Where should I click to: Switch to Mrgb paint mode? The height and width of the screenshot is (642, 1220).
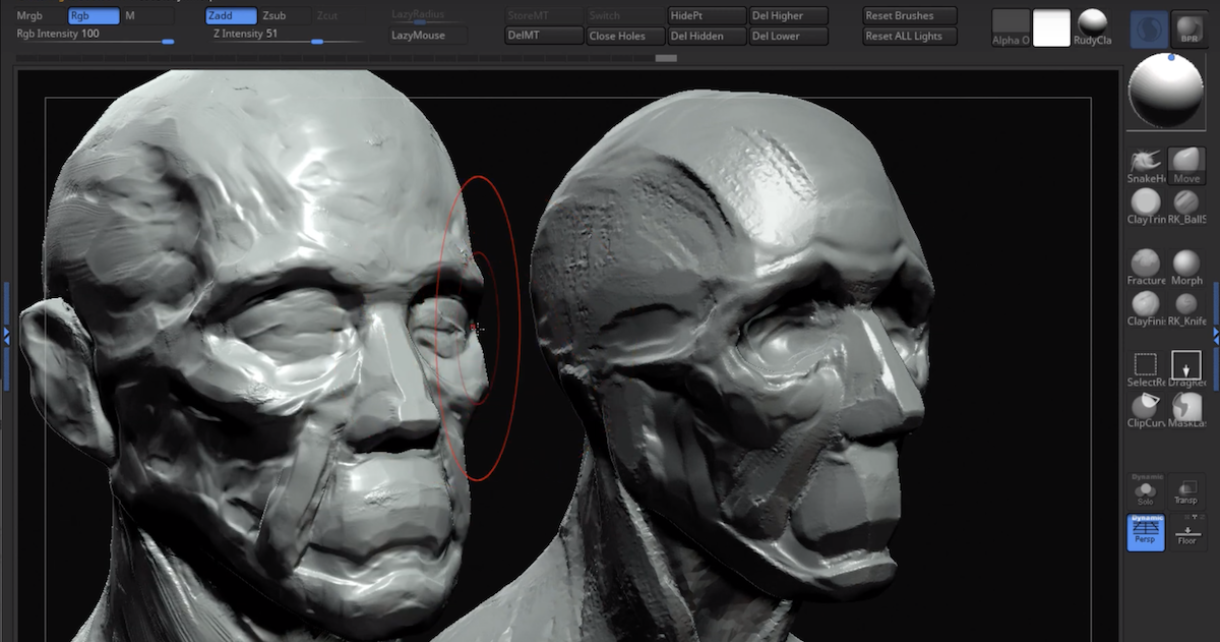tap(30, 15)
